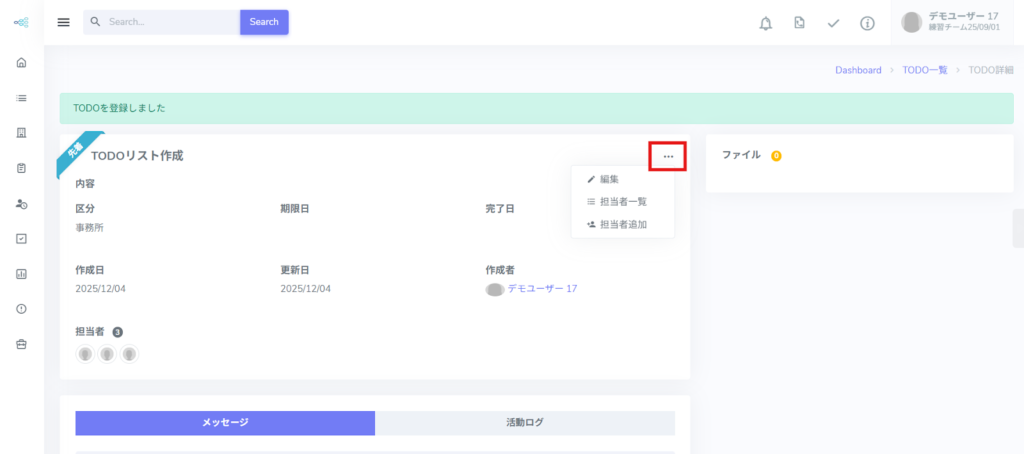The width and height of the screenshot is (1024, 454).
Task: Open the info circle icon
Action: (x=867, y=23)
